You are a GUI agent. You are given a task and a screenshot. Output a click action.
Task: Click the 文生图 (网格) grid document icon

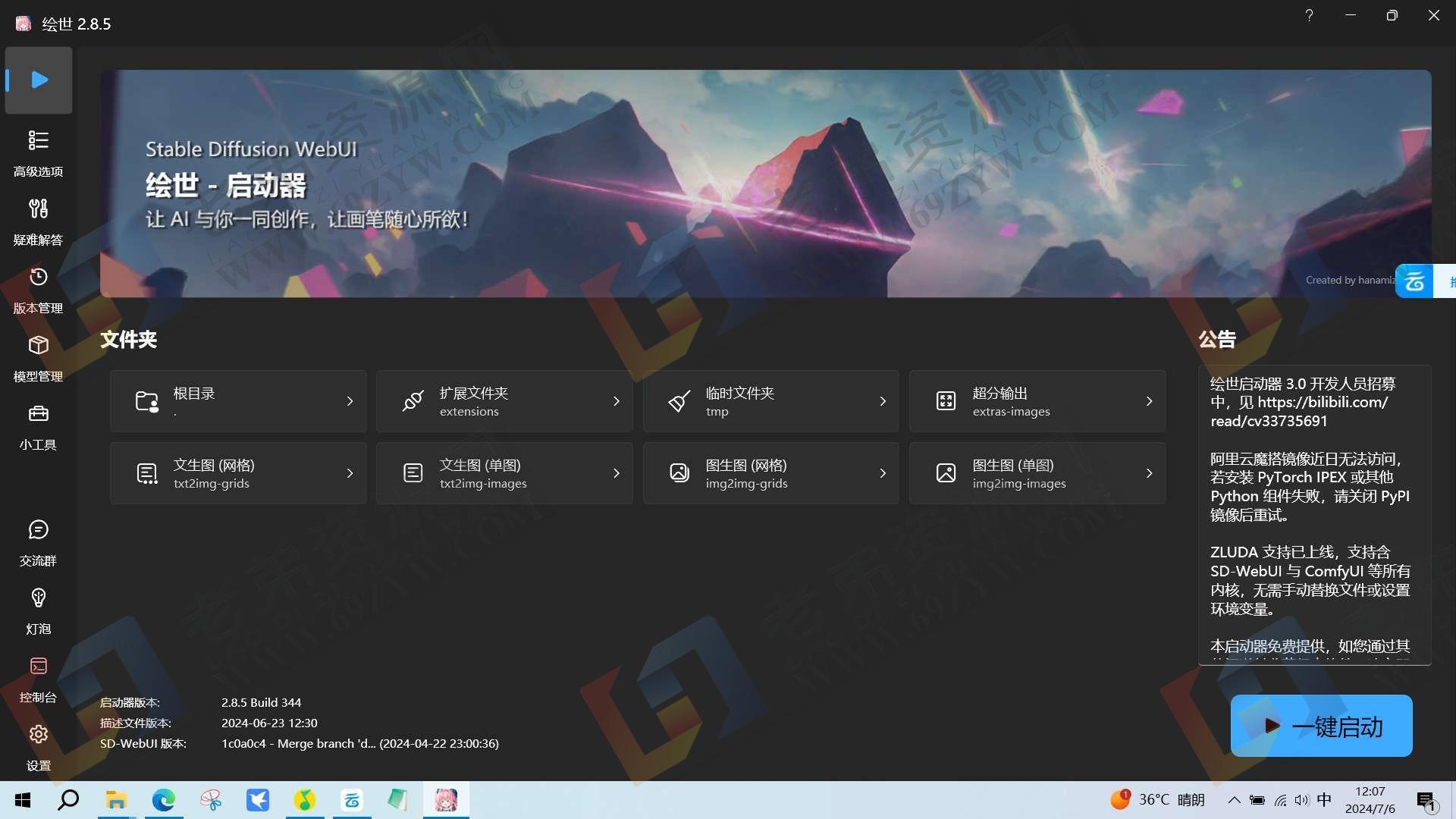146,473
